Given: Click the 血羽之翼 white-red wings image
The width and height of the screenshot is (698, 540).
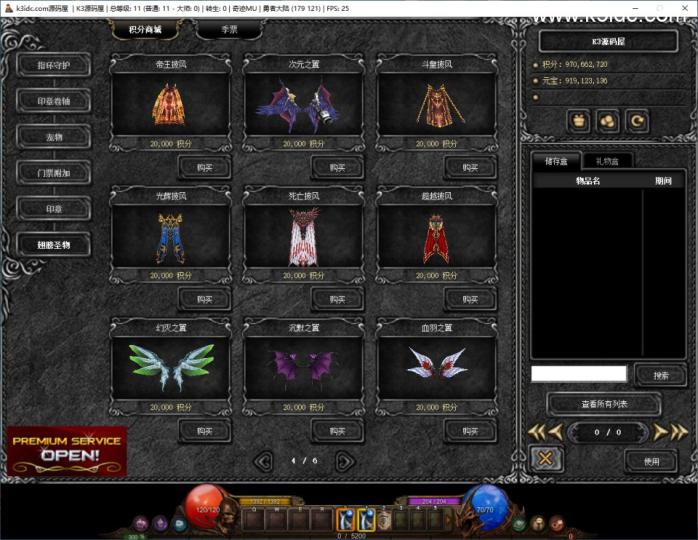Looking at the screenshot, I should tap(437, 362).
